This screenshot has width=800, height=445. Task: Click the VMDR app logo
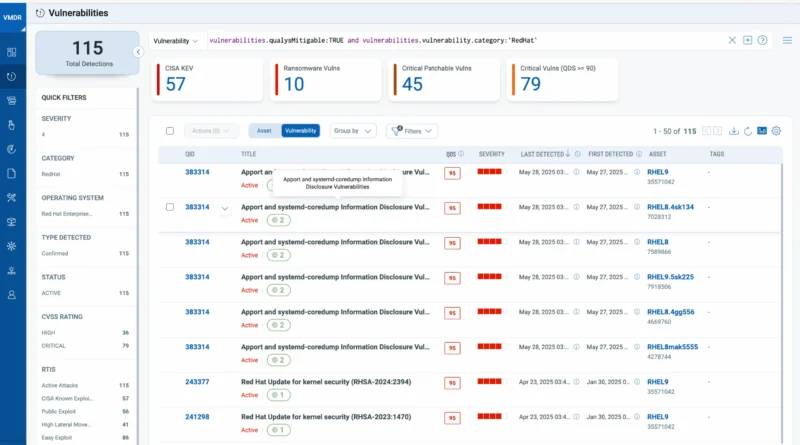point(13,17)
